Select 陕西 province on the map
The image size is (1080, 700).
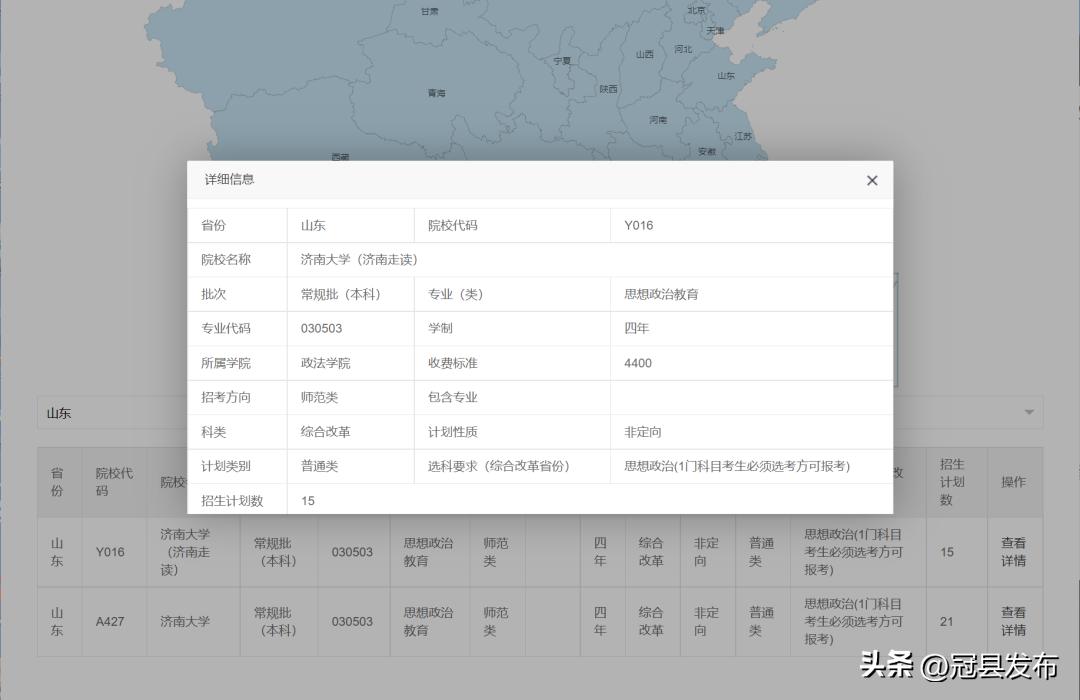tap(608, 89)
